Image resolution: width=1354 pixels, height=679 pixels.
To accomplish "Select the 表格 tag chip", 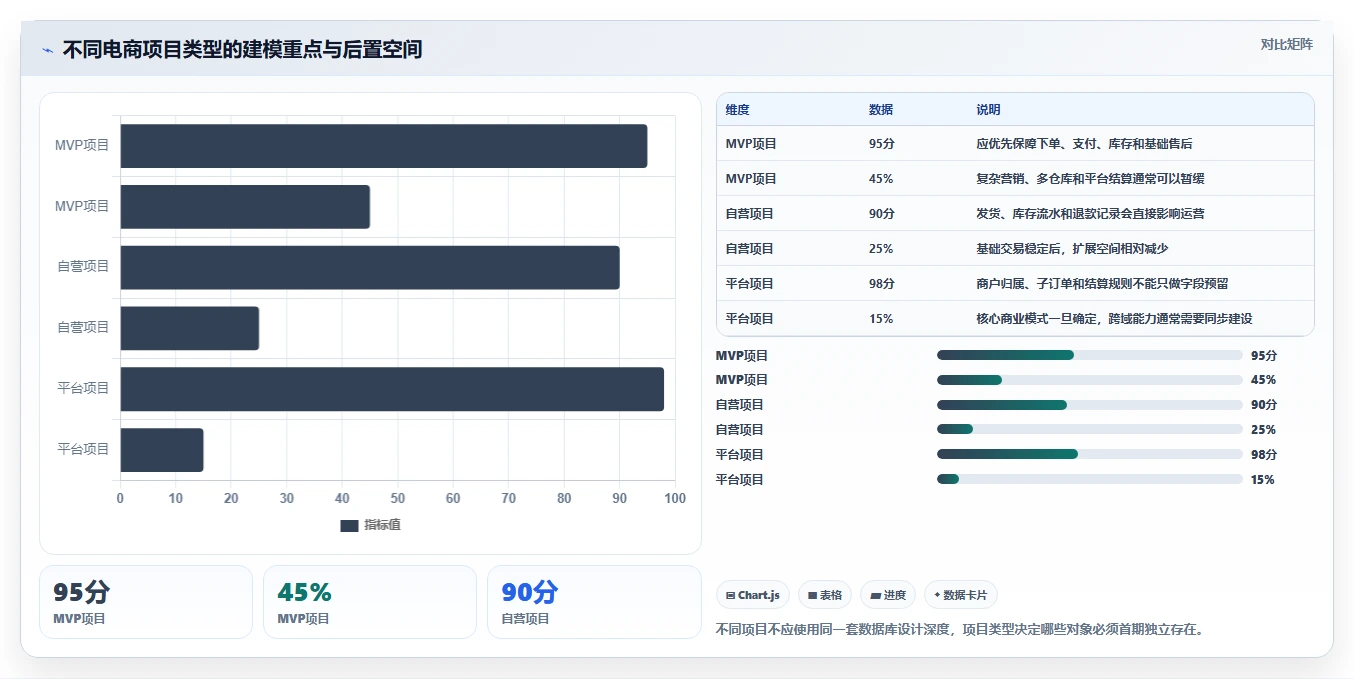I will (825, 595).
